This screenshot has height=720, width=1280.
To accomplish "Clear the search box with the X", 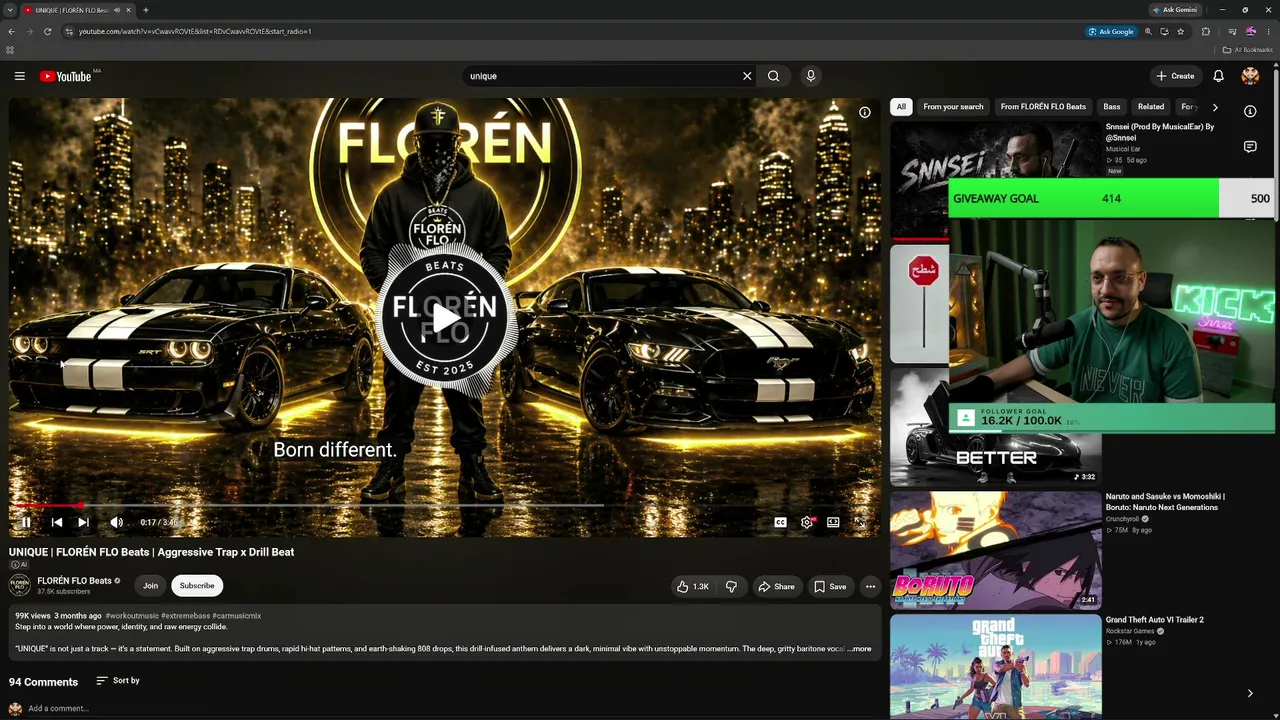I will coord(747,76).
